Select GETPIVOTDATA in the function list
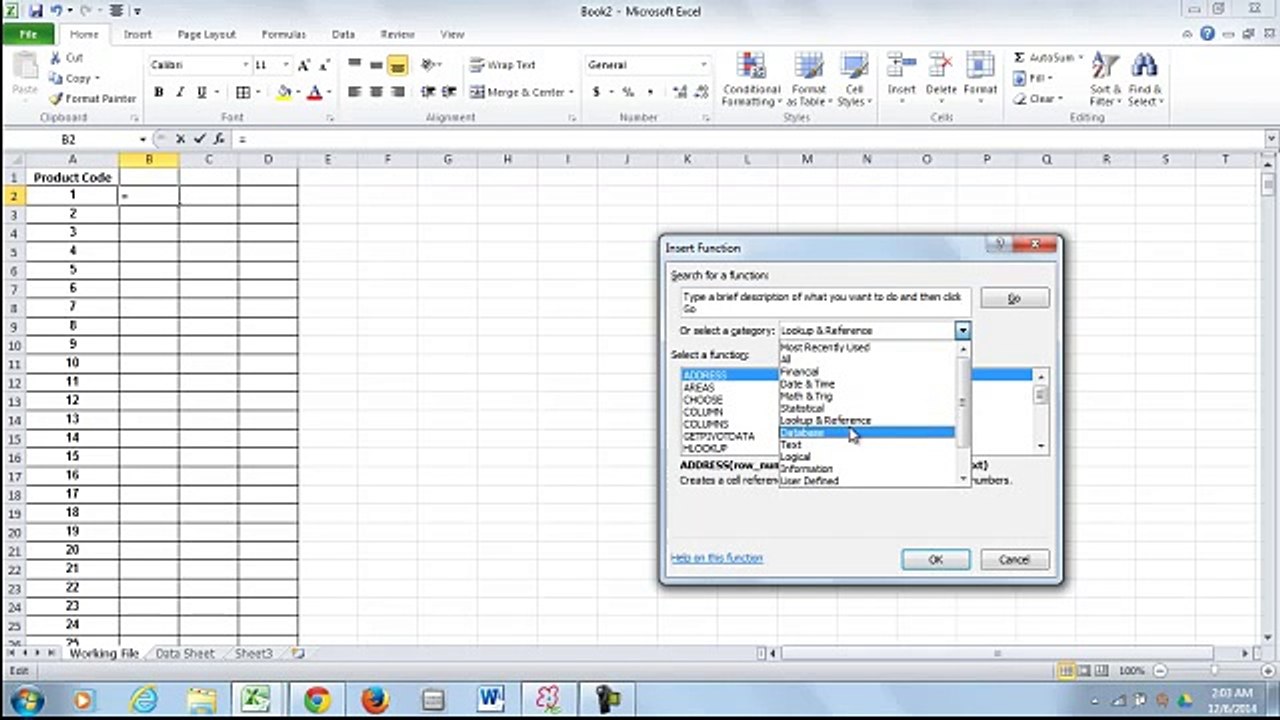The image size is (1280, 720). [718, 437]
